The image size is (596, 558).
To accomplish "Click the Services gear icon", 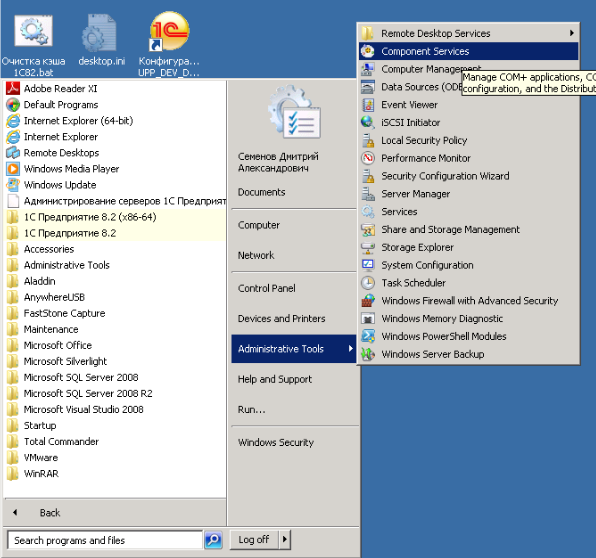I will tap(368, 211).
